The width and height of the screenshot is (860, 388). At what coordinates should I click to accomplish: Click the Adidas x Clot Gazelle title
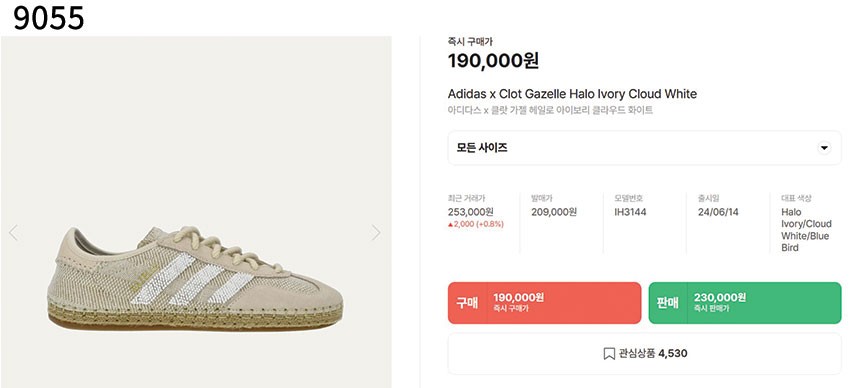[x=572, y=94]
